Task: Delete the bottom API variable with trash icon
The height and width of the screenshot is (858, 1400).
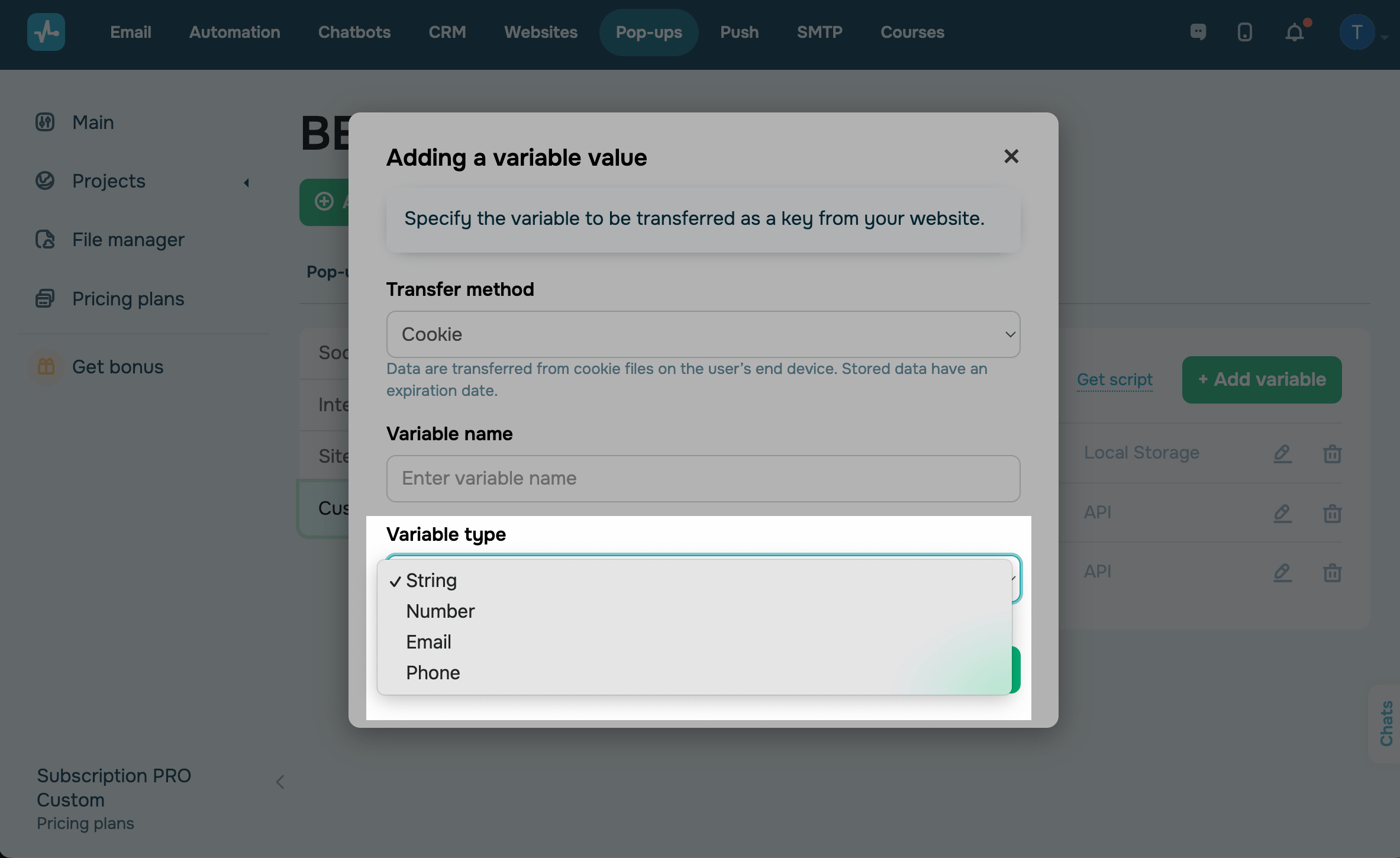Action: [x=1332, y=572]
